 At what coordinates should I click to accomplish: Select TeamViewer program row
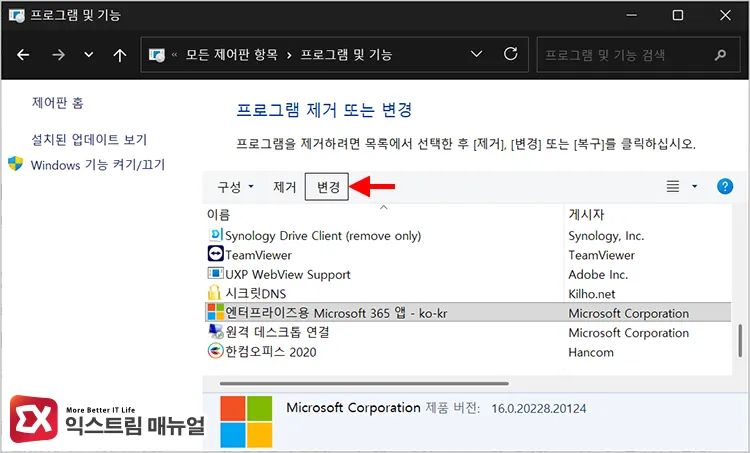click(x=468, y=255)
